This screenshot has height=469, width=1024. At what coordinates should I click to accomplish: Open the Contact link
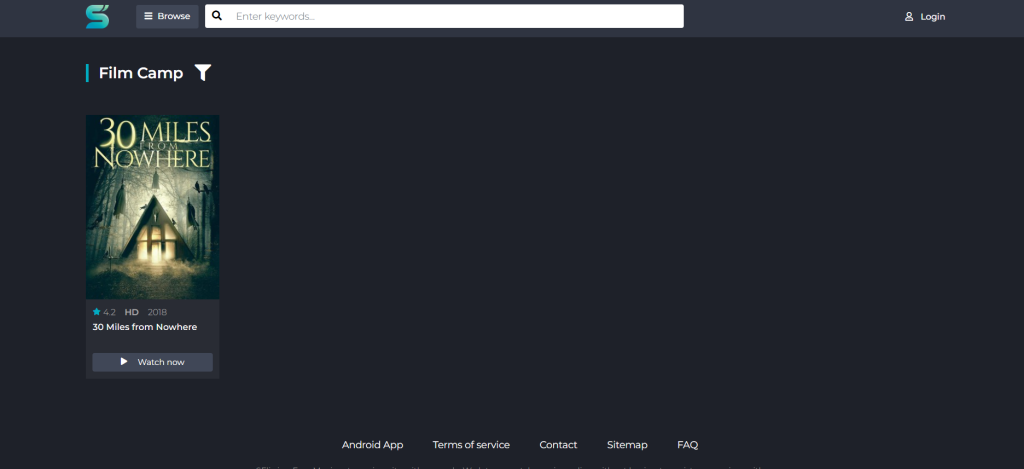[558, 445]
